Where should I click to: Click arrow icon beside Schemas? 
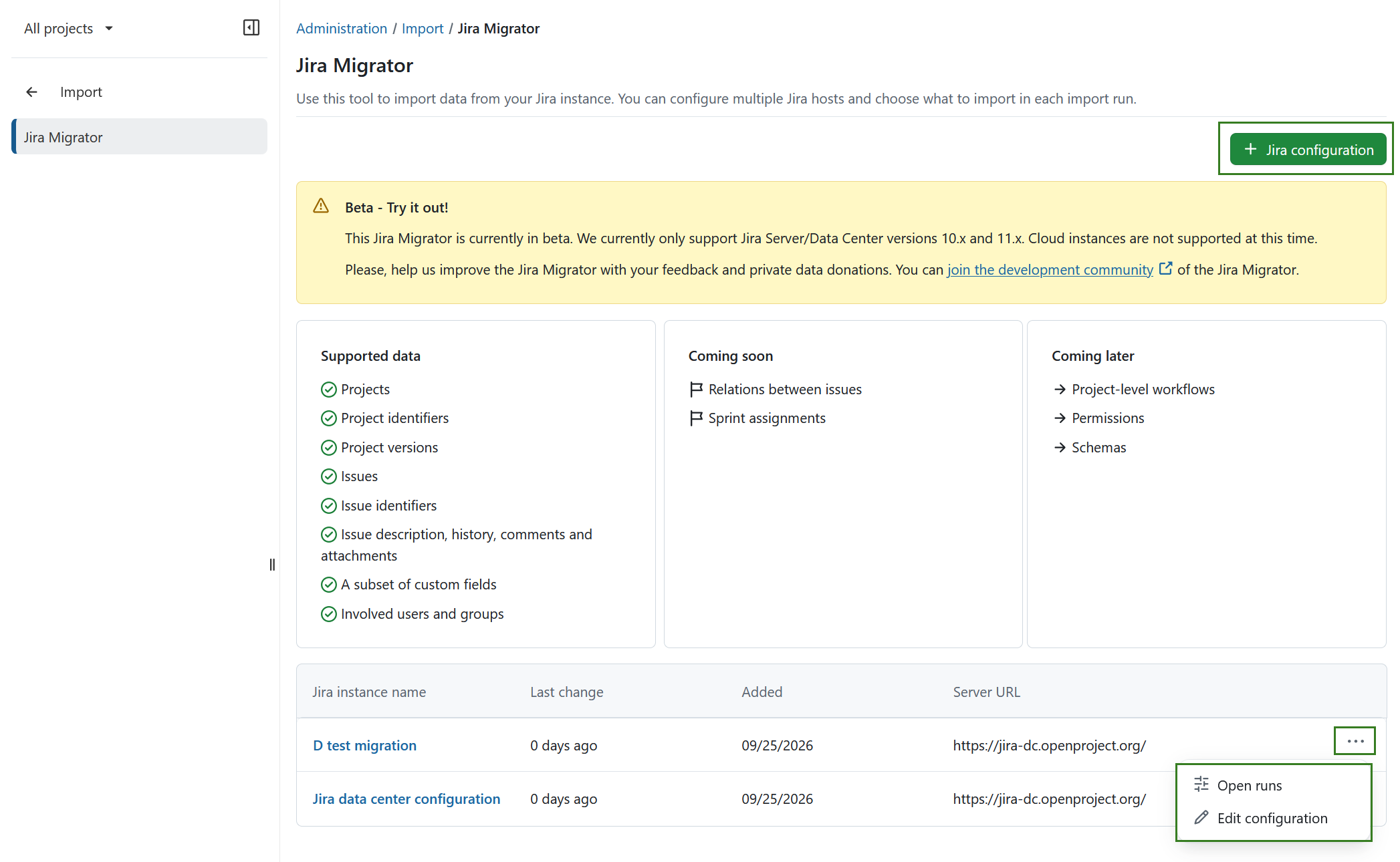[1060, 448]
